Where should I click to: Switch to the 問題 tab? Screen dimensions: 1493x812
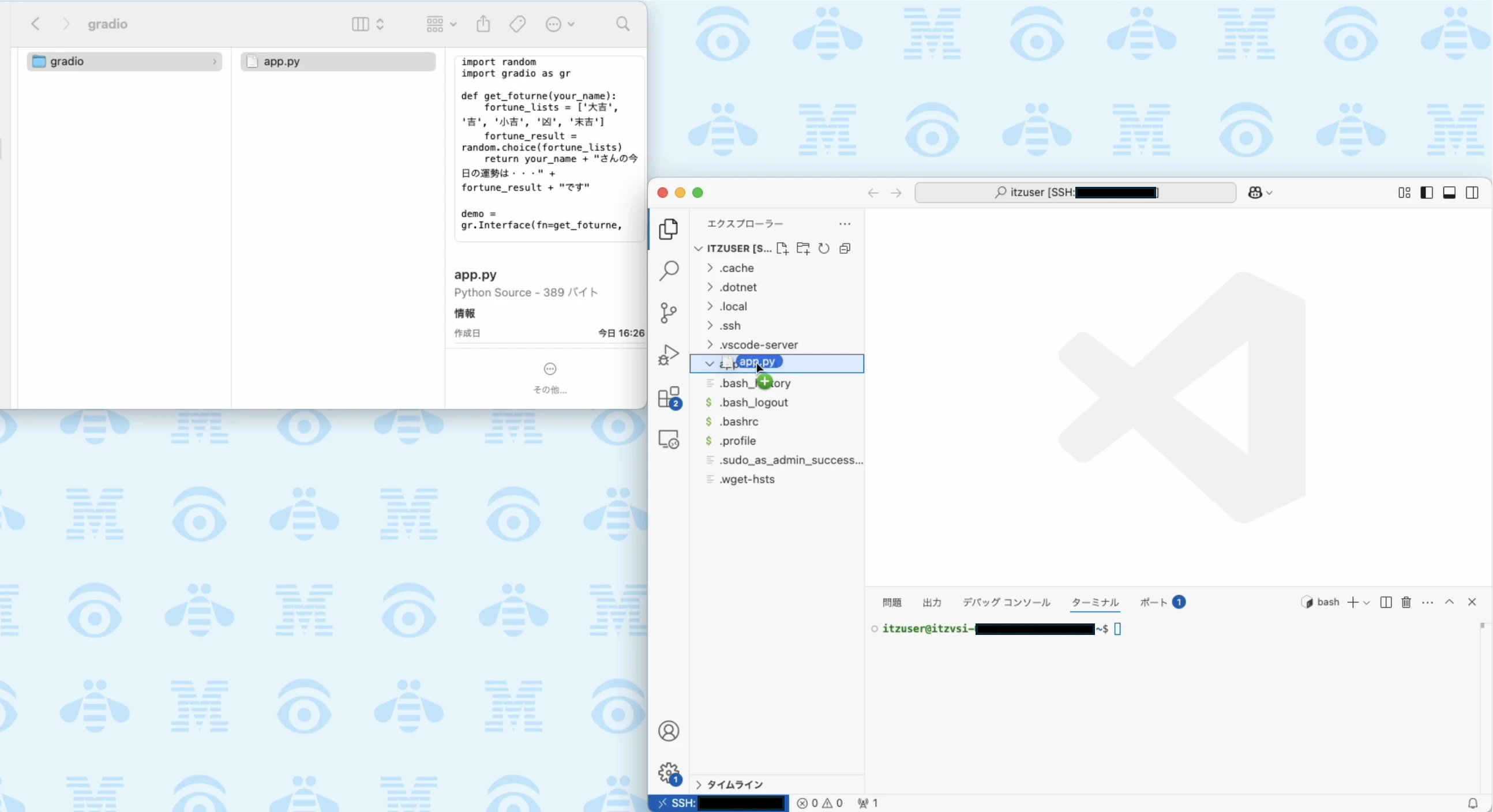pyautogui.click(x=892, y=603)
